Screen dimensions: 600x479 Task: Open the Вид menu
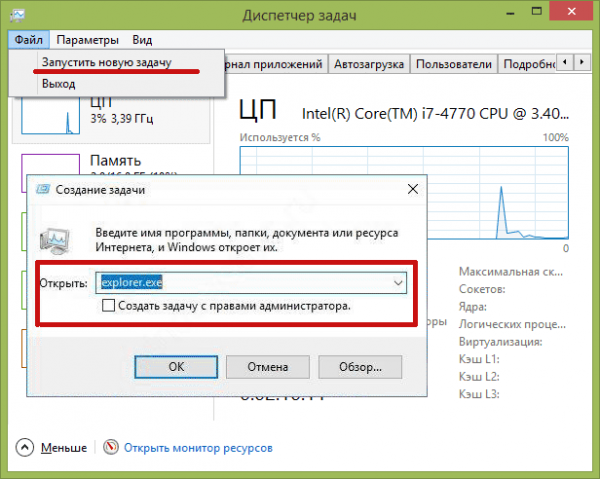(142, 40)
